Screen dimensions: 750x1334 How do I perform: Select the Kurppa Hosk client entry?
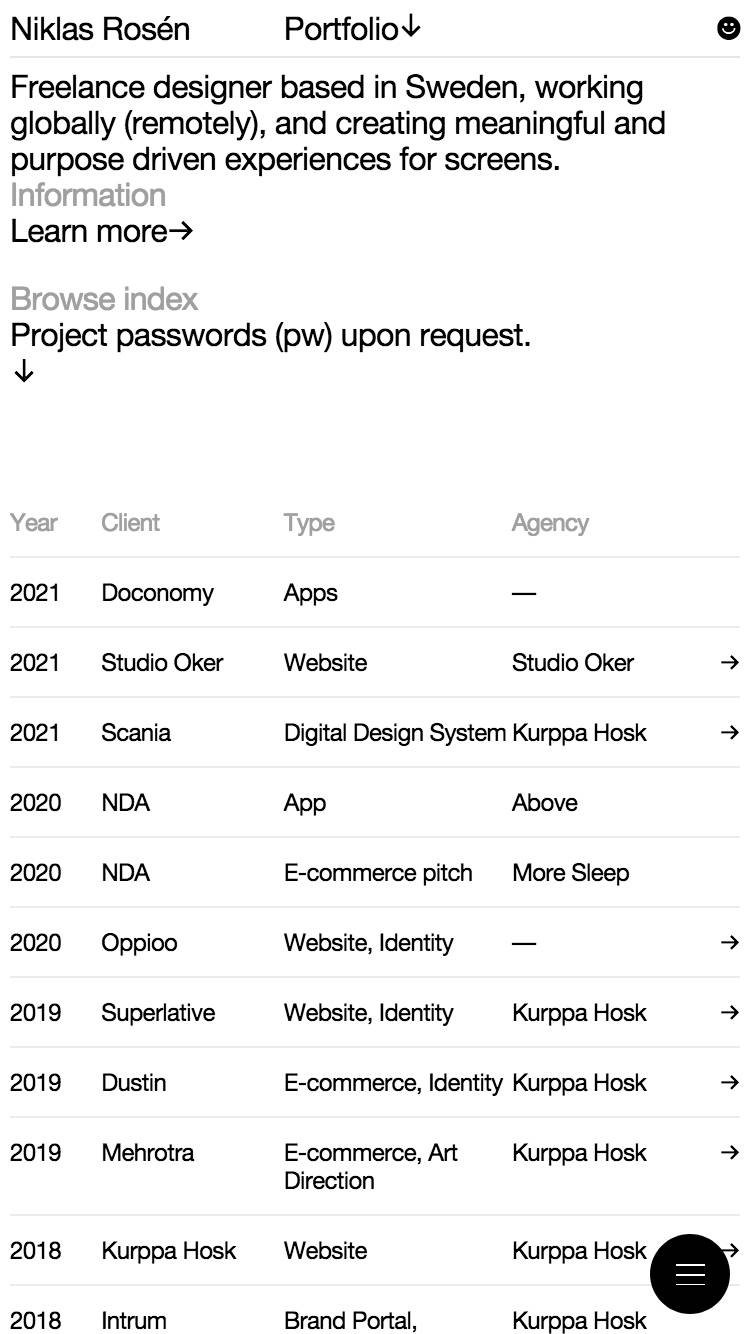pyautogui.click(x=169, y=1250)
